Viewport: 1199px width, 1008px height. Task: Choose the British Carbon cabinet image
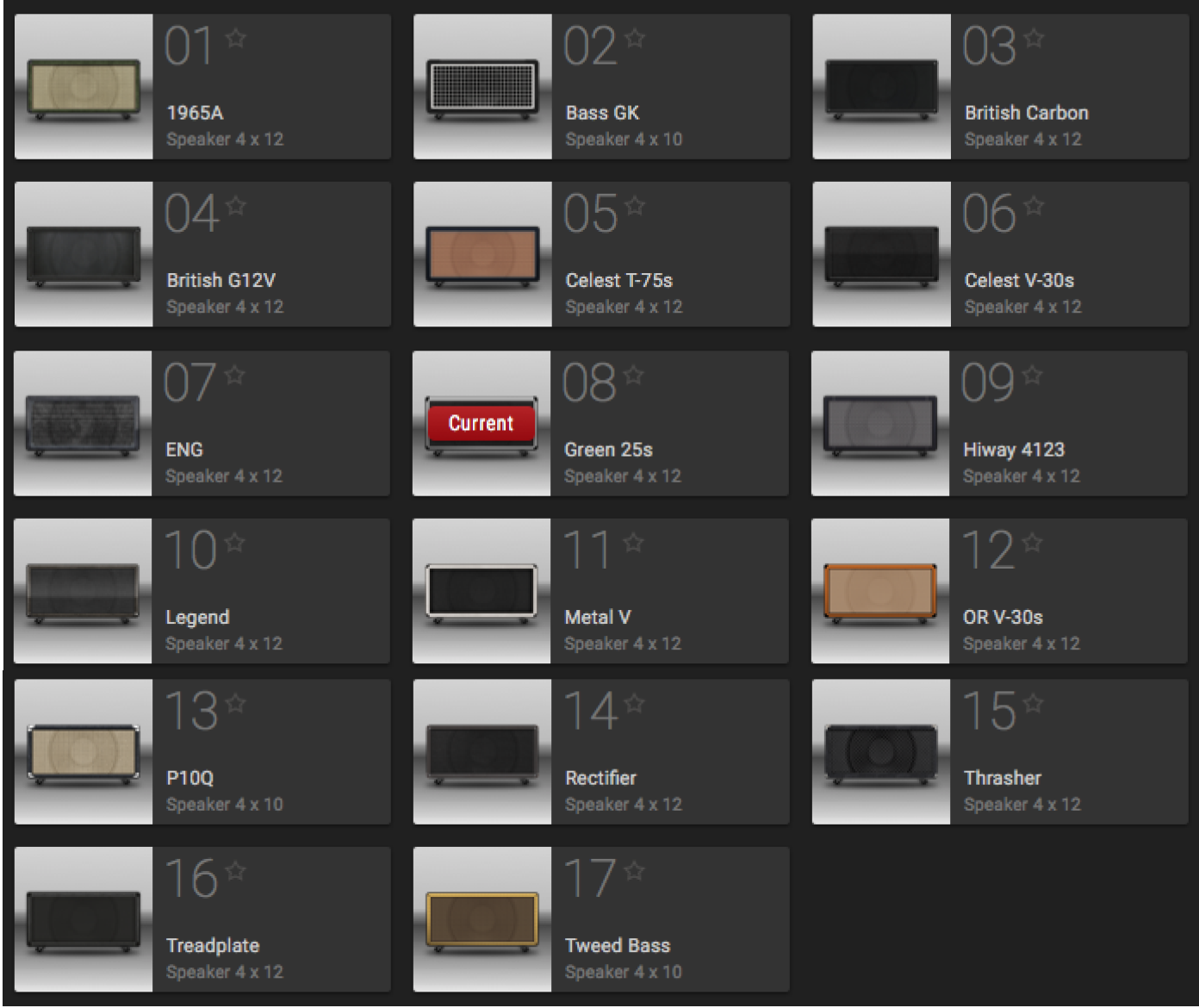881,86
